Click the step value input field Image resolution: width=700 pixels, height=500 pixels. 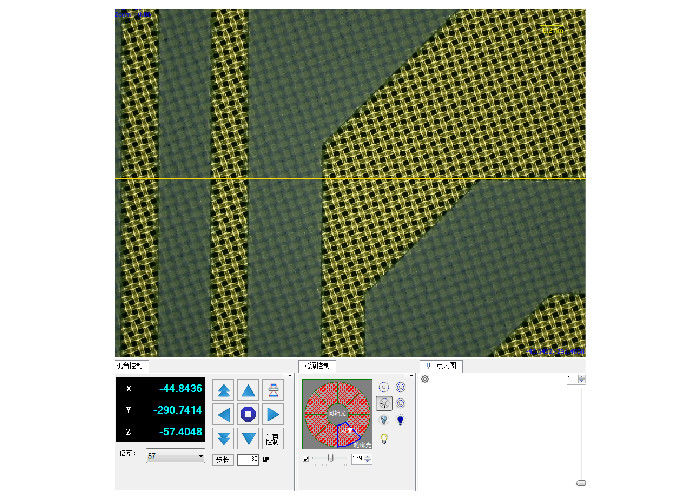pos(246,459)
